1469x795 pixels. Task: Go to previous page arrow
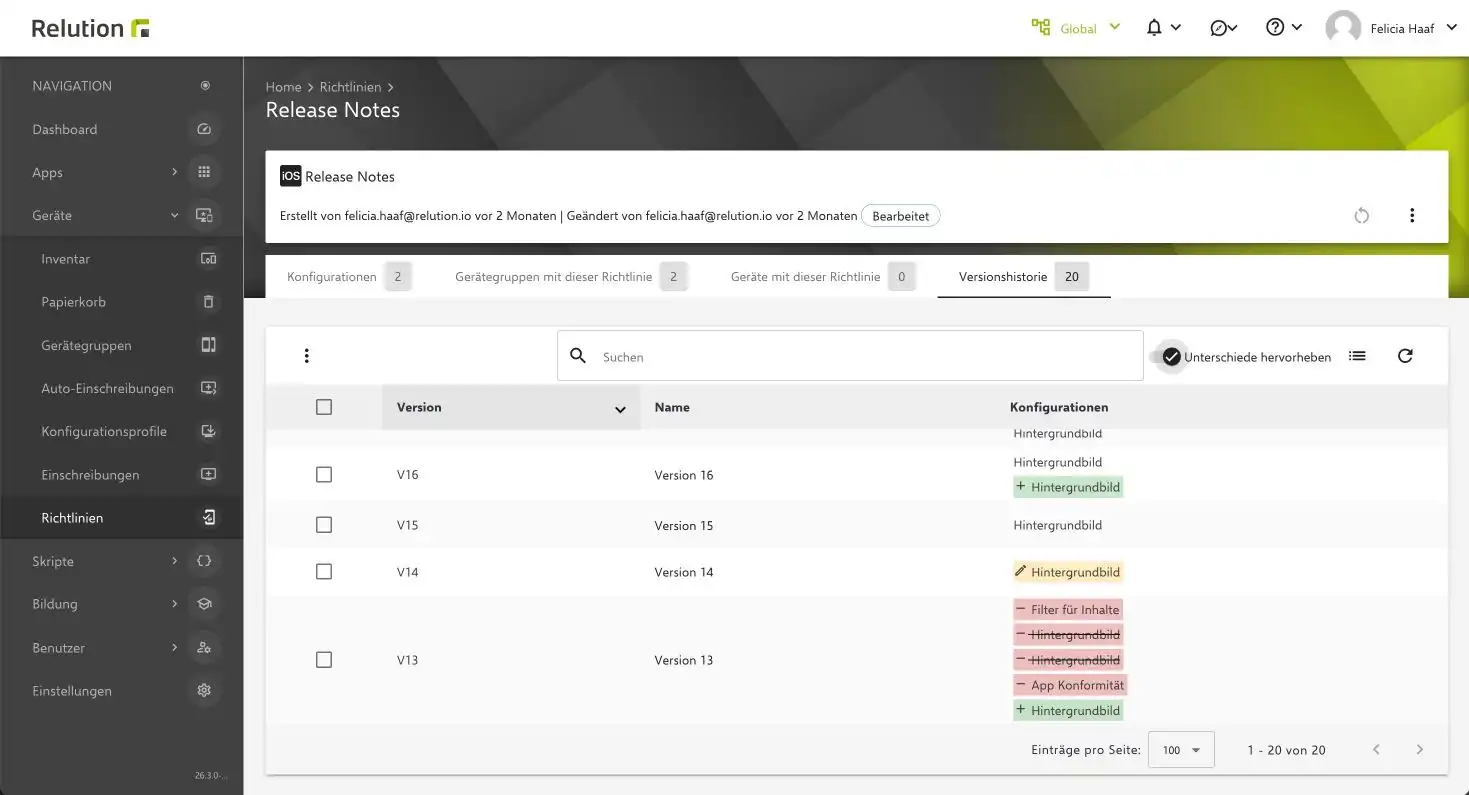click(1376, 750)
